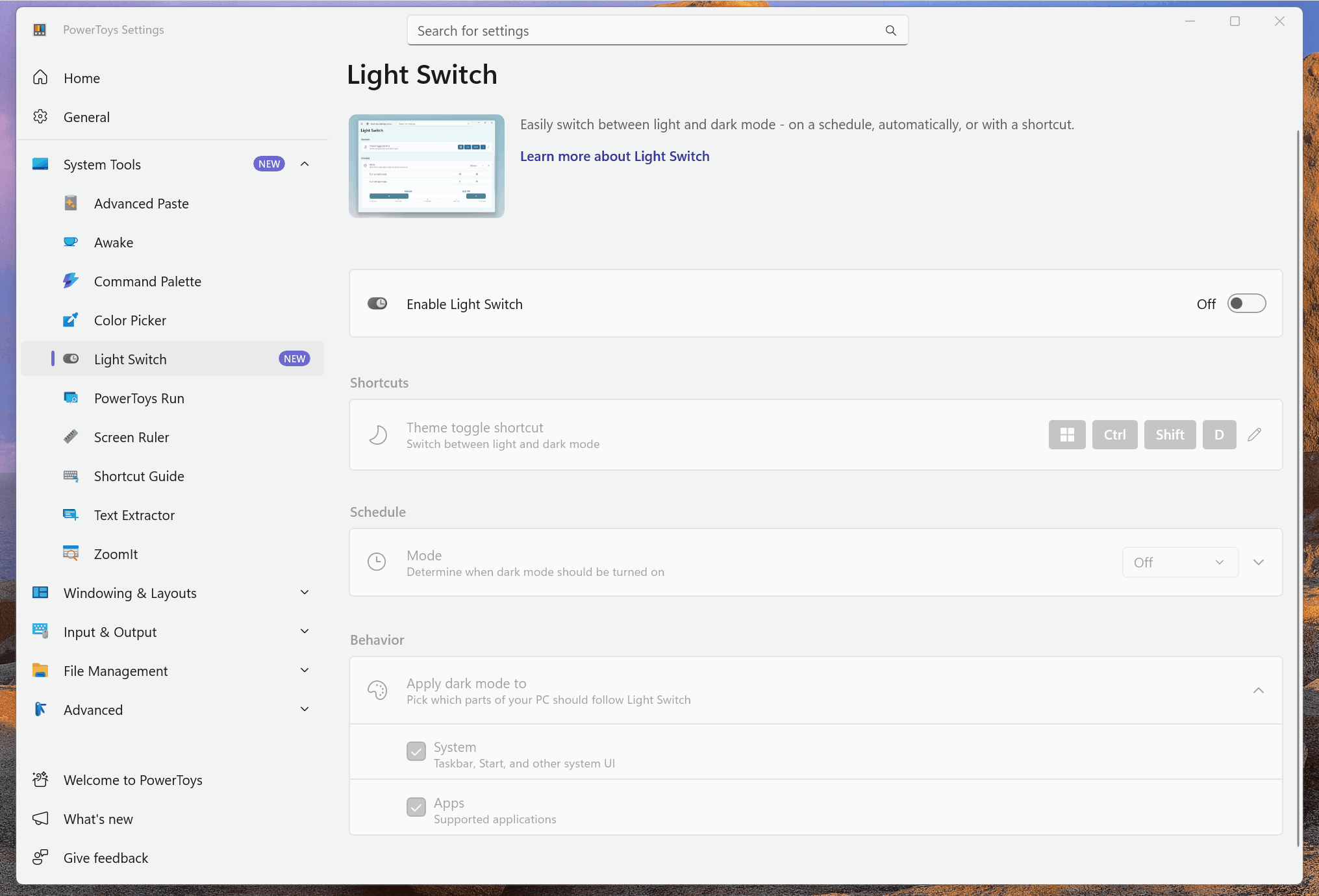Switch to the Shortcut Guide page
Image resolution: width=1319 pixels, height=896 pixels.
tap(138, 475)
